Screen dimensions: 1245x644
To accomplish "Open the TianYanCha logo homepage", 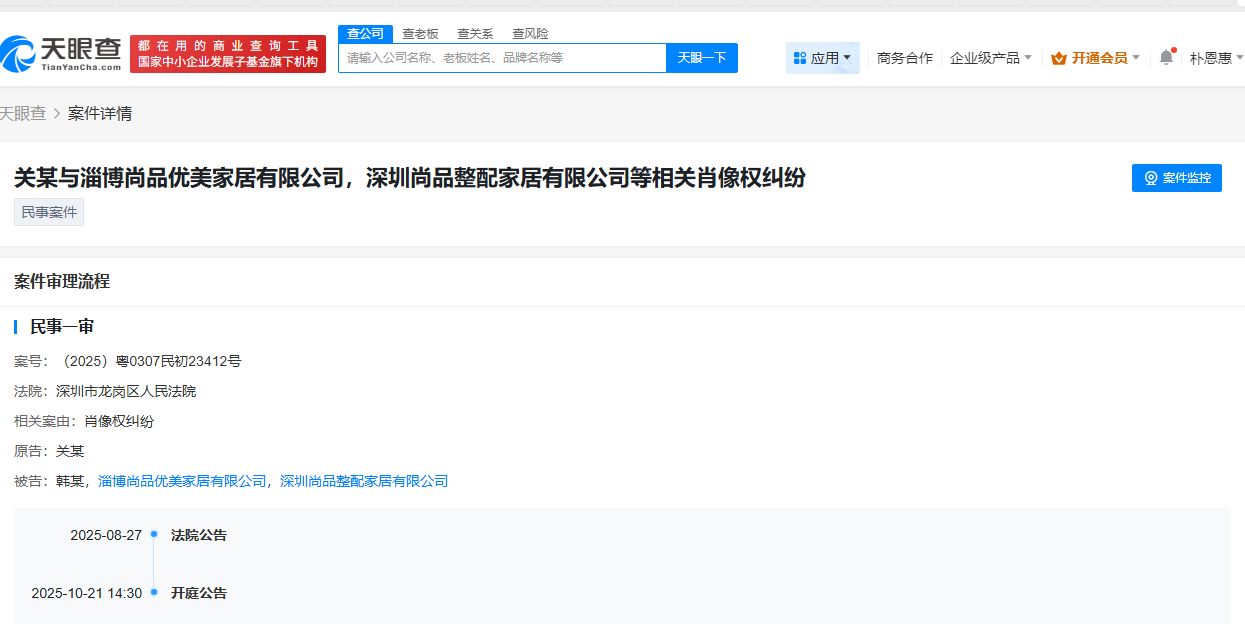I will (x=60, y=54).
